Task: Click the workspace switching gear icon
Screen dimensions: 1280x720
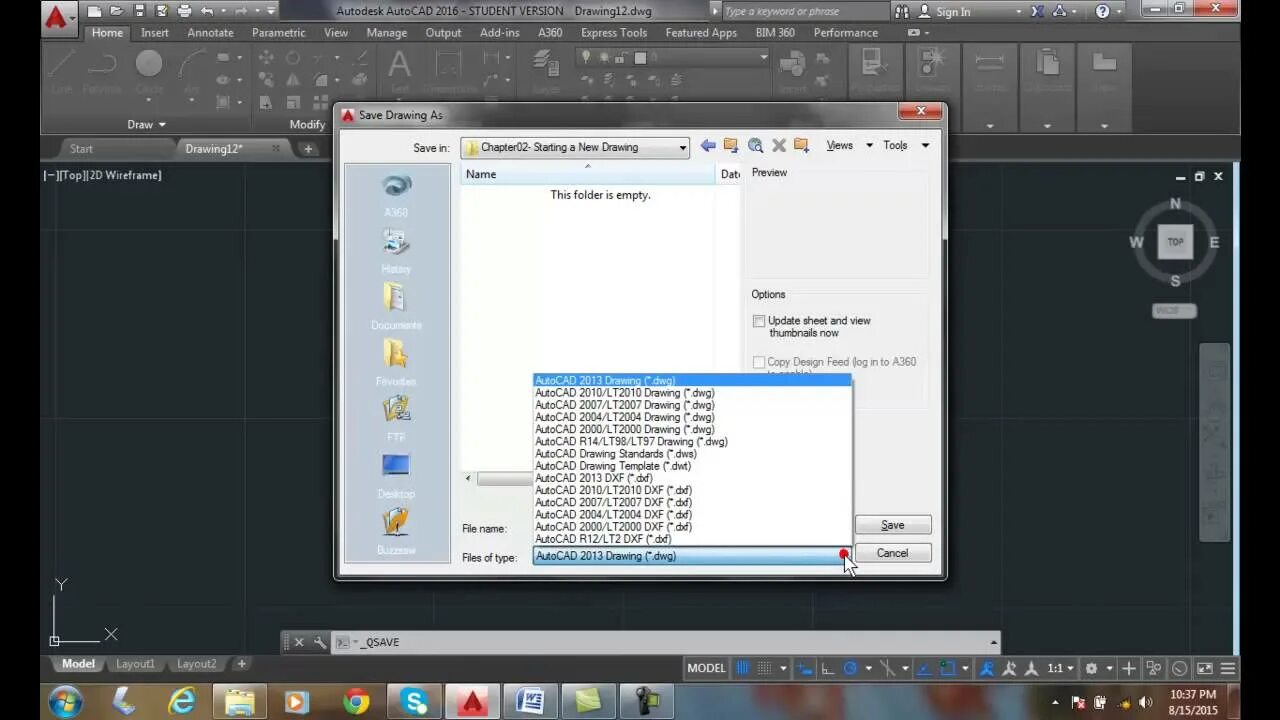Action: click(x=1091, y=668)
